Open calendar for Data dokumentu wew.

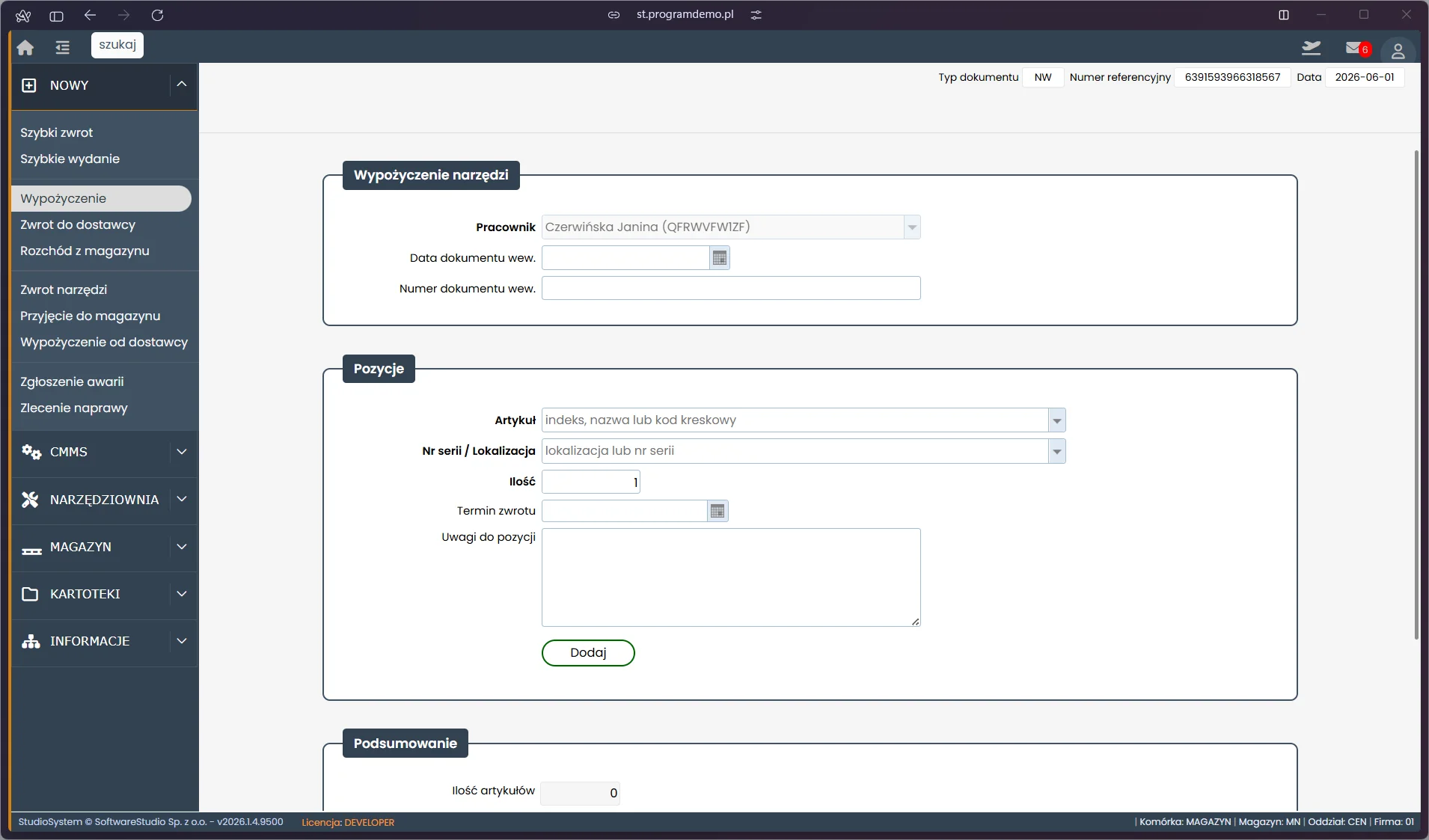(x=720, y=258)
